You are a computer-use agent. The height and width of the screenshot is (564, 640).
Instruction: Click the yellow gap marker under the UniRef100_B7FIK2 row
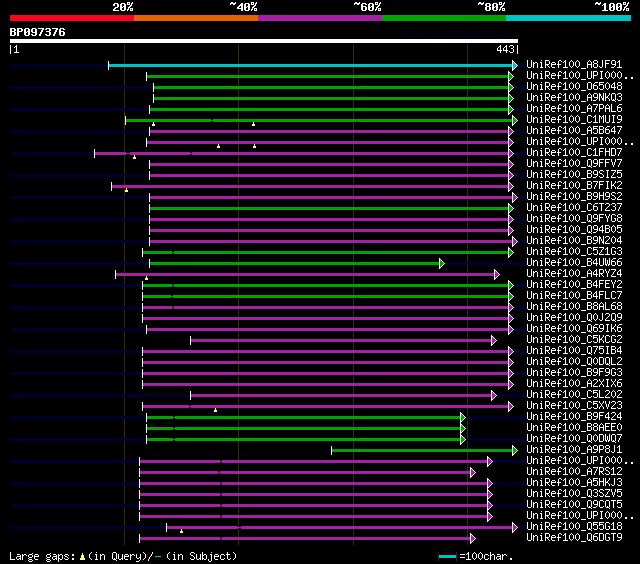(x=127, y=190)
